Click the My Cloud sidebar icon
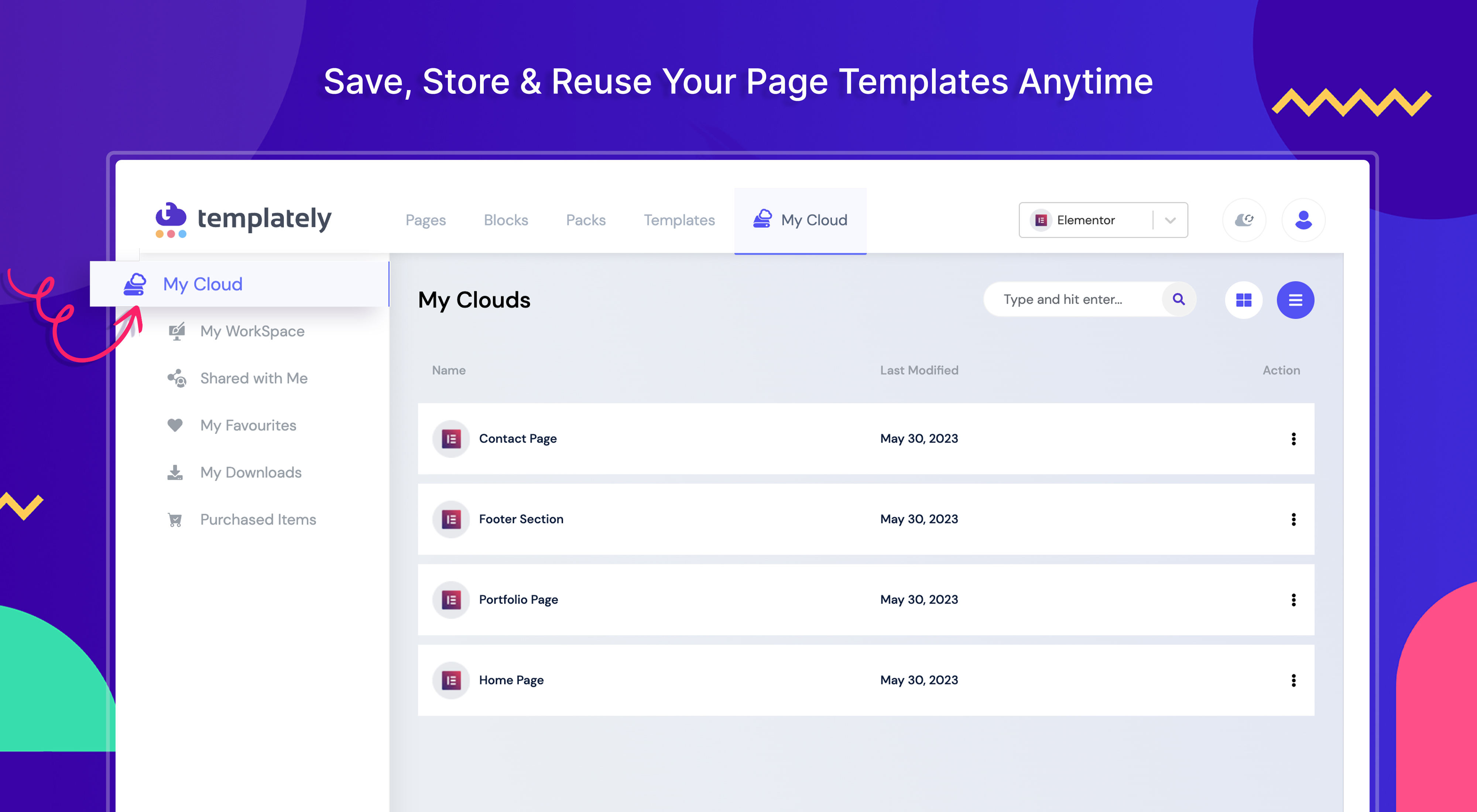Image resolution: width=1477 pixels, height=812 pixels. (136, 283)
